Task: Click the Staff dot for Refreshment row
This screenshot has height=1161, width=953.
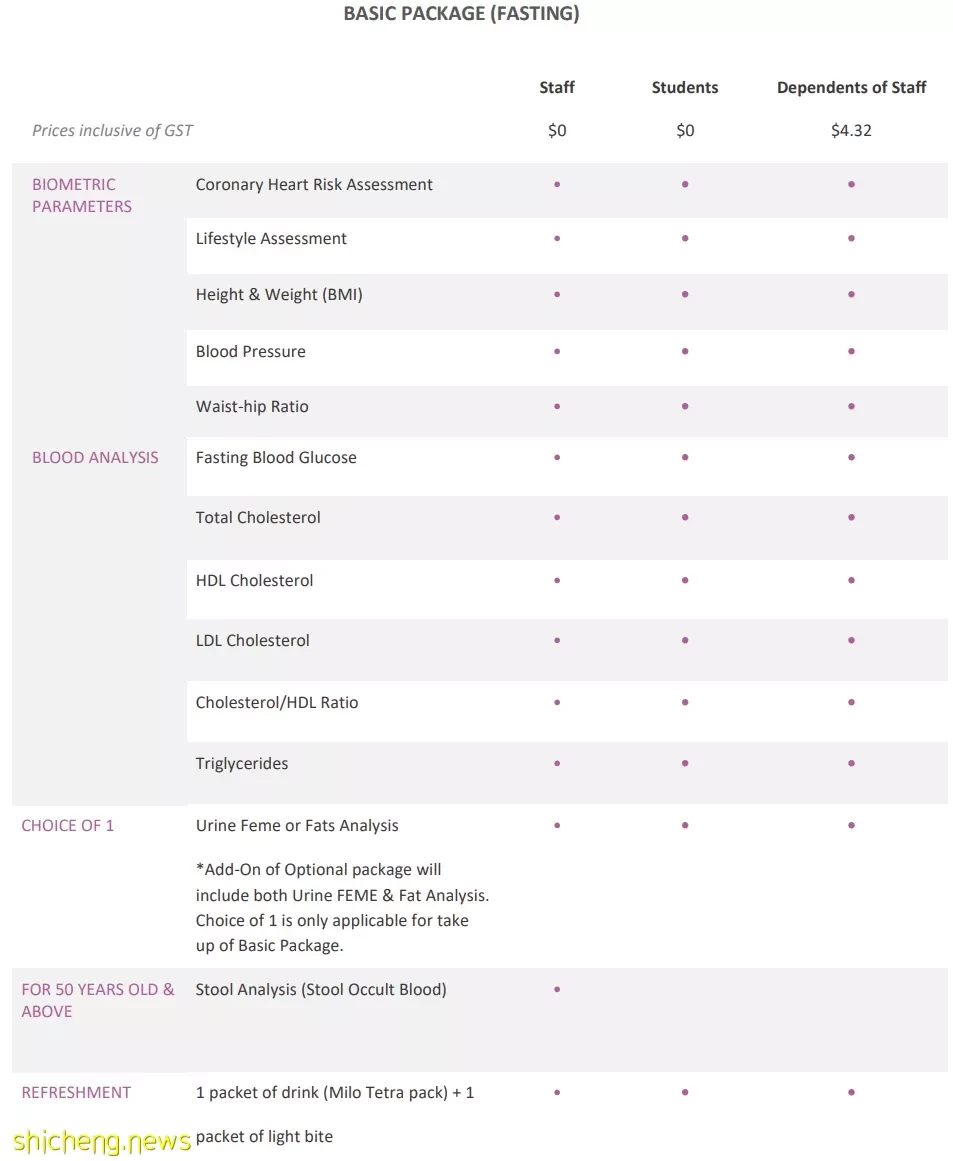Action: 557,1092
